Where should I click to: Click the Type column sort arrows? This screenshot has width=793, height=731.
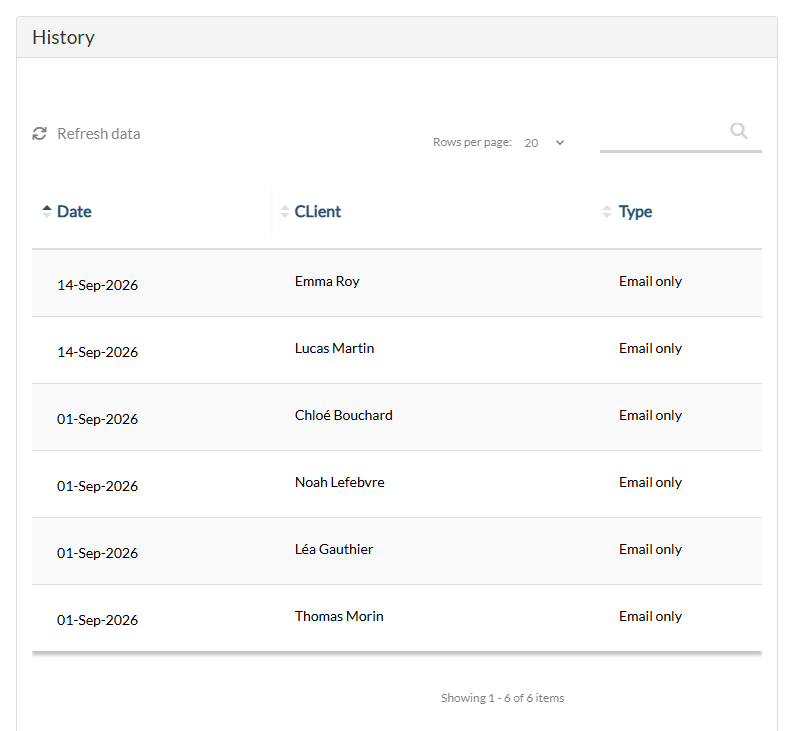[607, 211]
